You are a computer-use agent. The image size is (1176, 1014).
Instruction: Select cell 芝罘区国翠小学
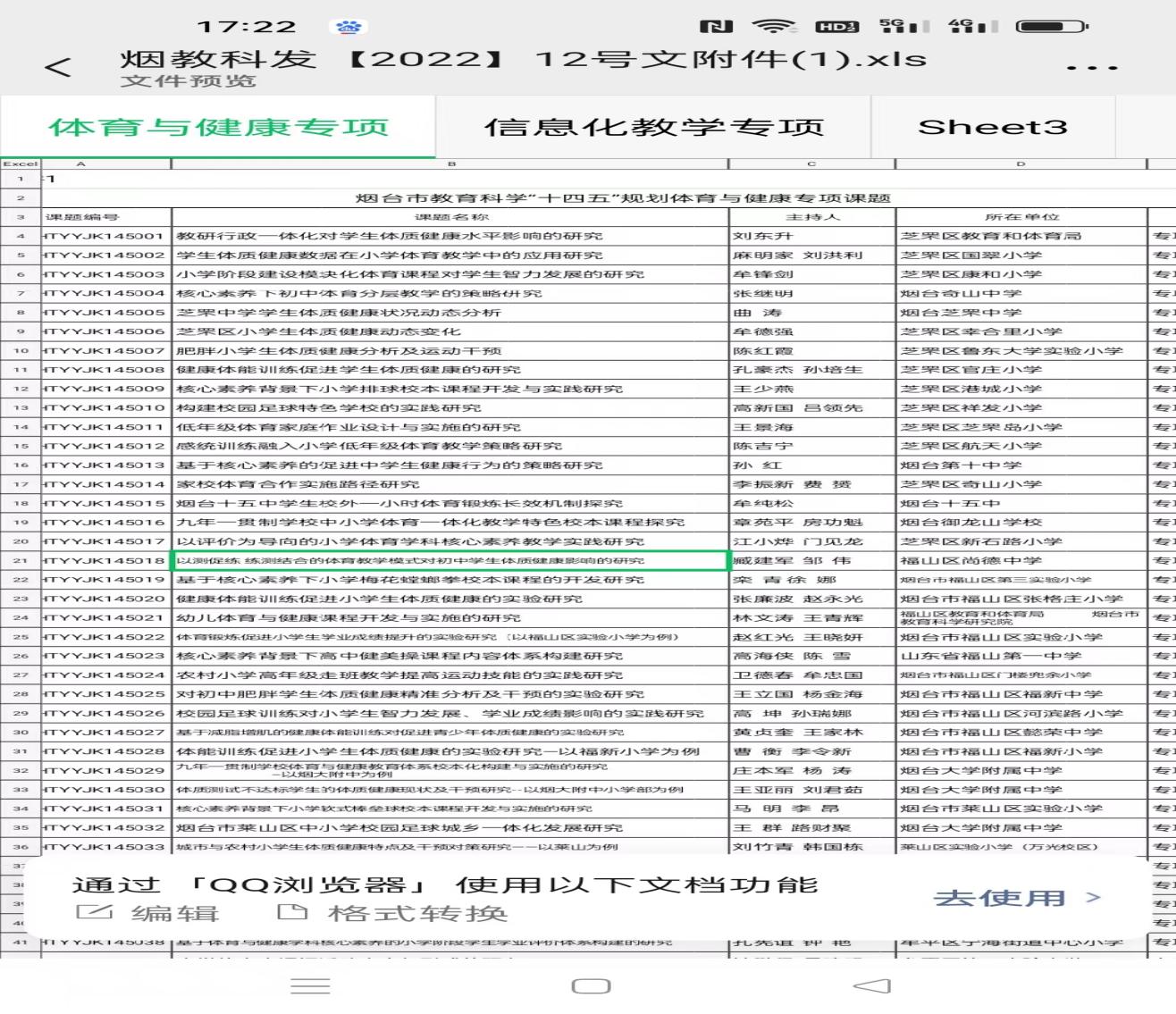[x=1021, y=256]
